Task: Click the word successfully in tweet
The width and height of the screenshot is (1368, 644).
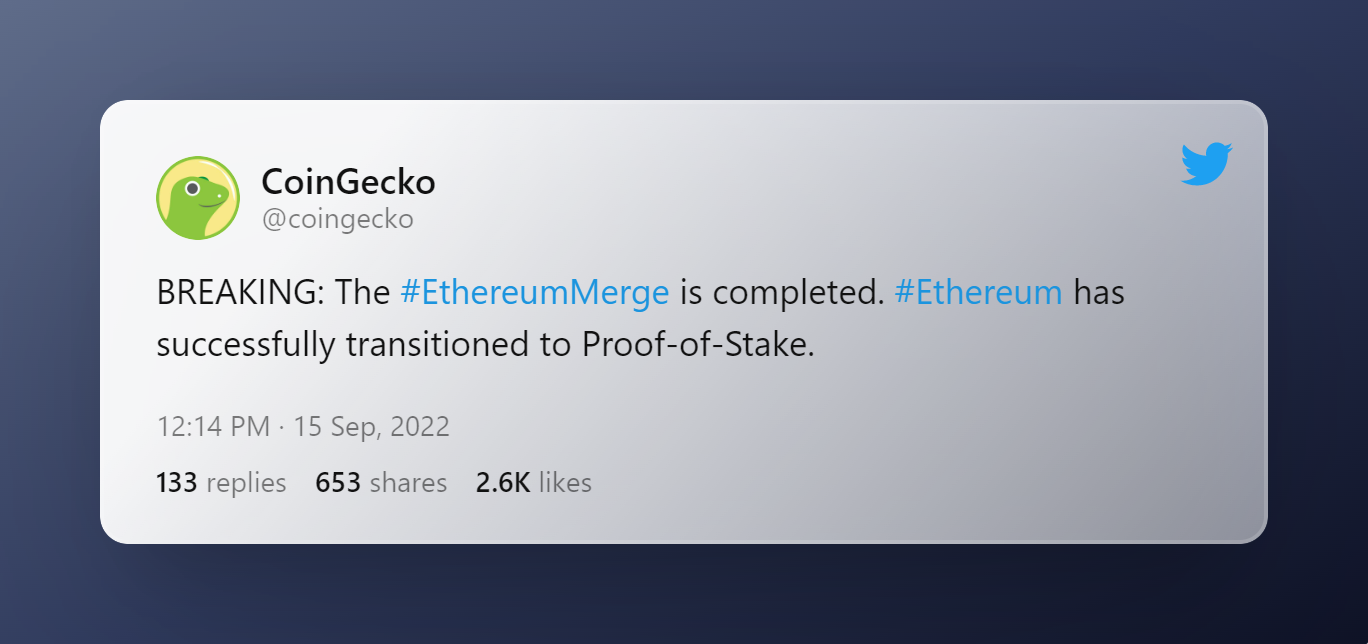Action: tap(246, 344)
